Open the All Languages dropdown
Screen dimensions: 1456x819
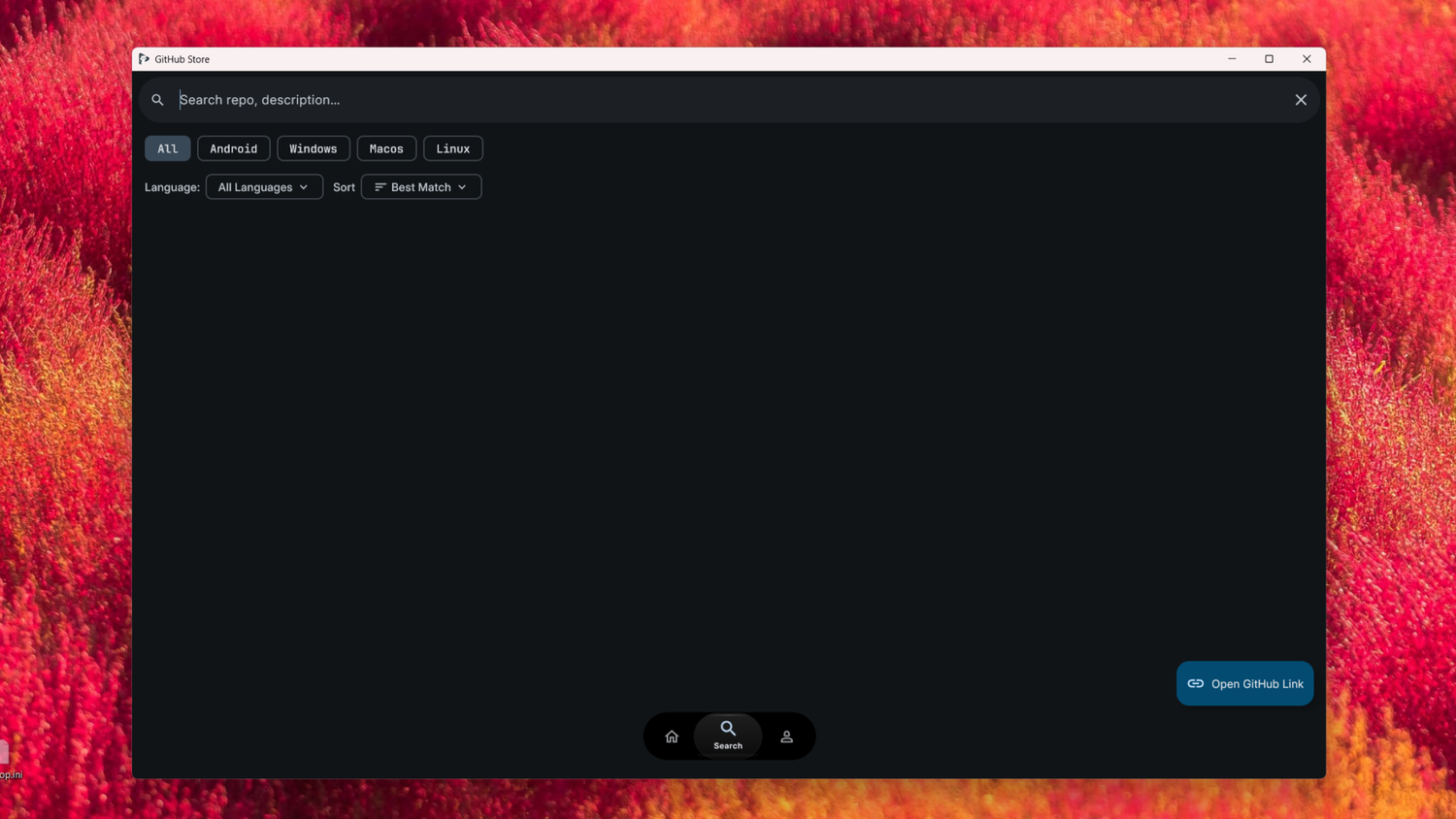pos(264,187)
